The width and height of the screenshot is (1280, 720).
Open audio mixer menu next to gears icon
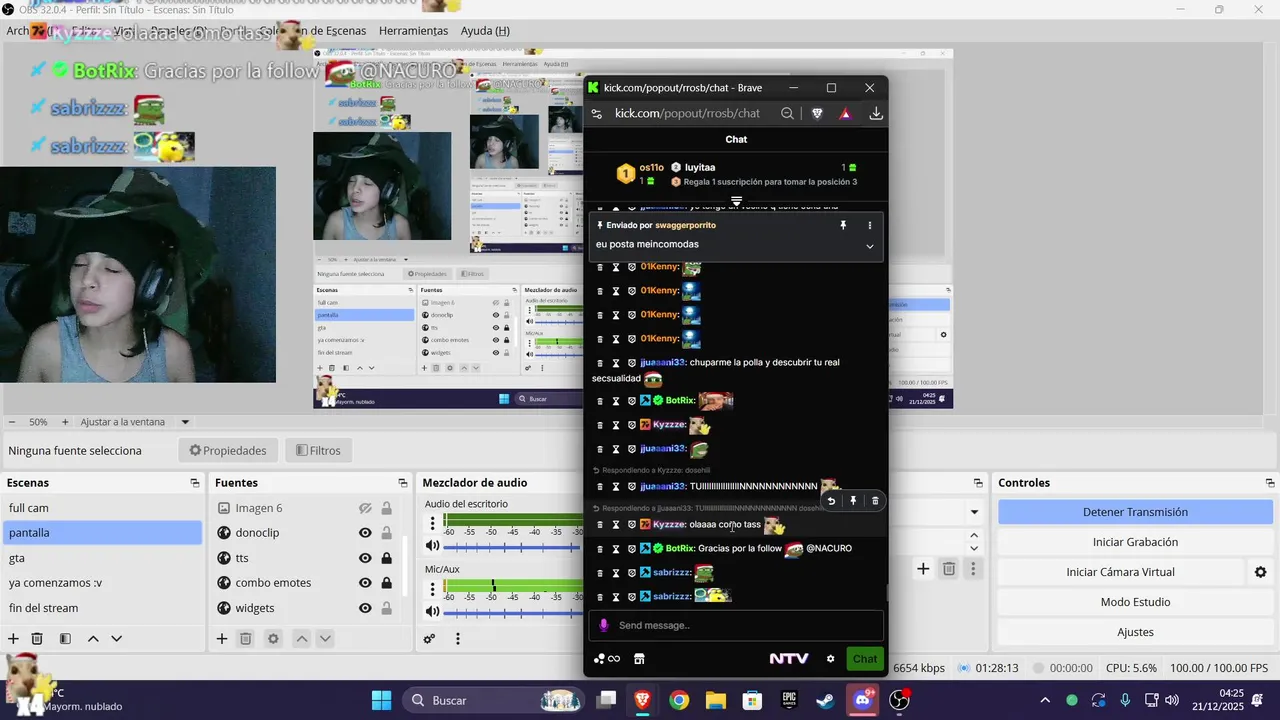[458, 638]
